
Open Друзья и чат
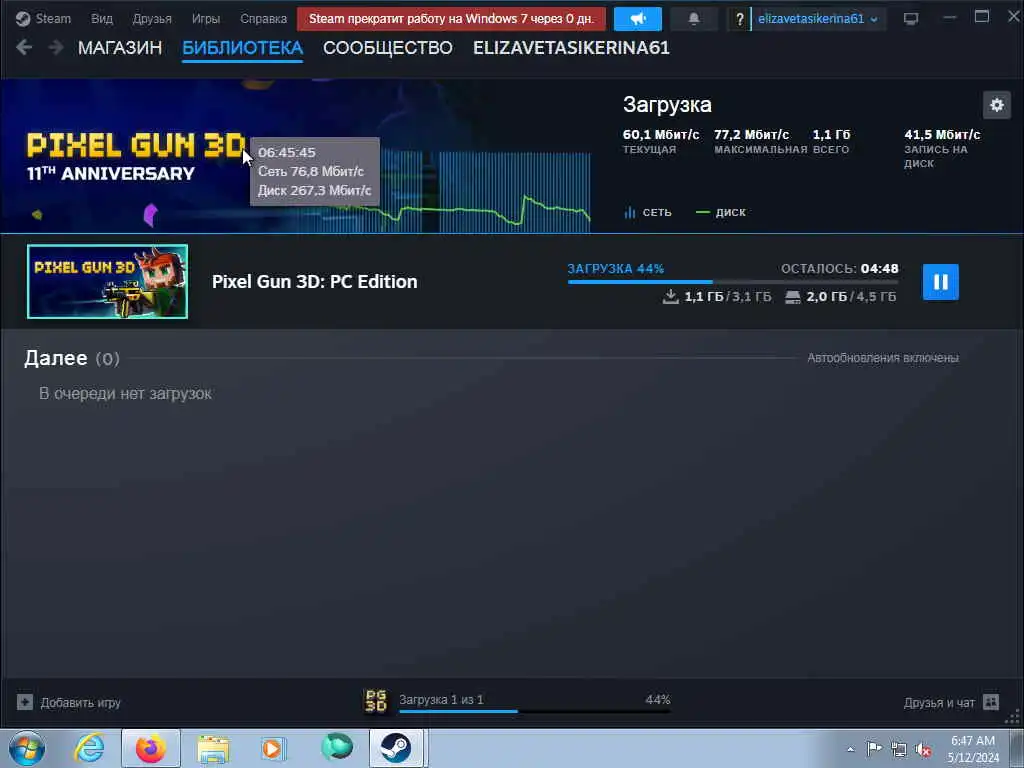(939, 703)
